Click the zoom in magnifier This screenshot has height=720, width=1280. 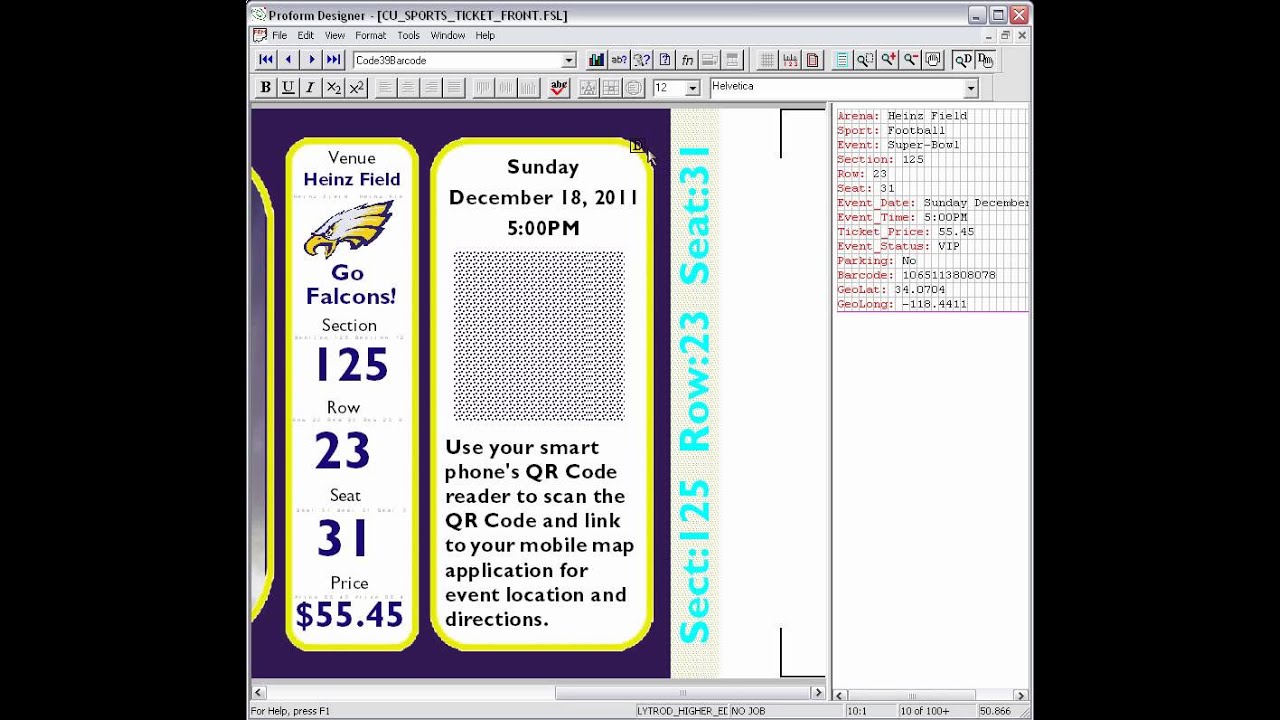click(x=888, y=60)
